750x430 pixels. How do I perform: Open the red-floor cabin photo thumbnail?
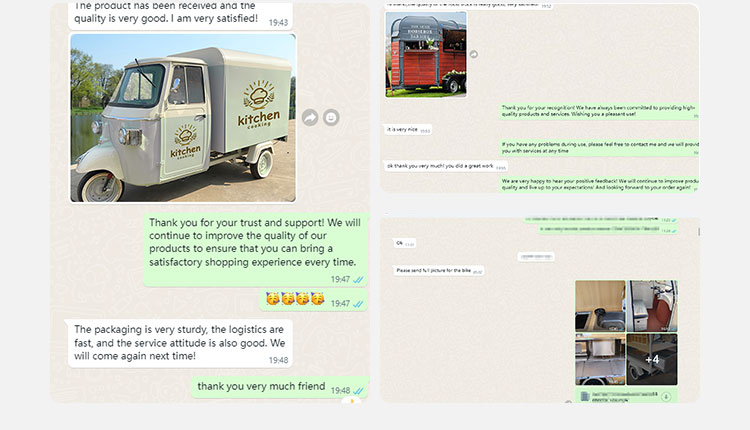tap(652, 306)
